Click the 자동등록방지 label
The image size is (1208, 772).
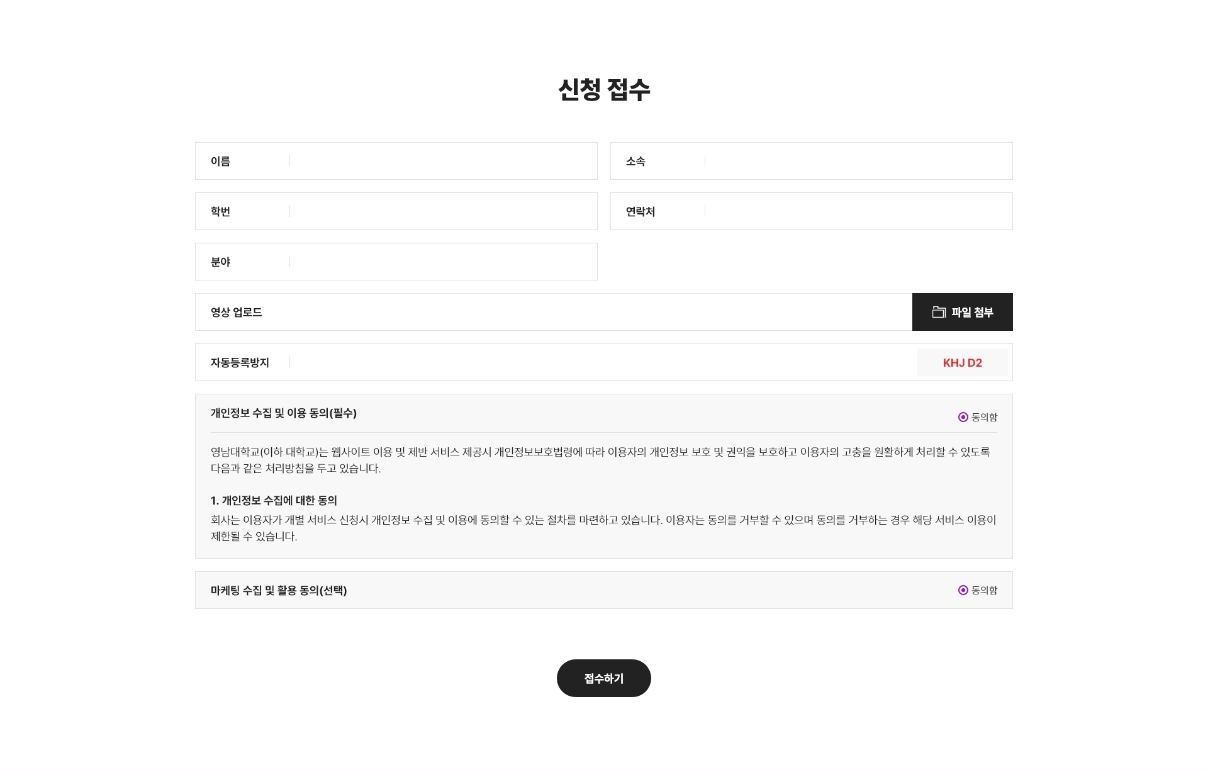[x=240, y=362]
